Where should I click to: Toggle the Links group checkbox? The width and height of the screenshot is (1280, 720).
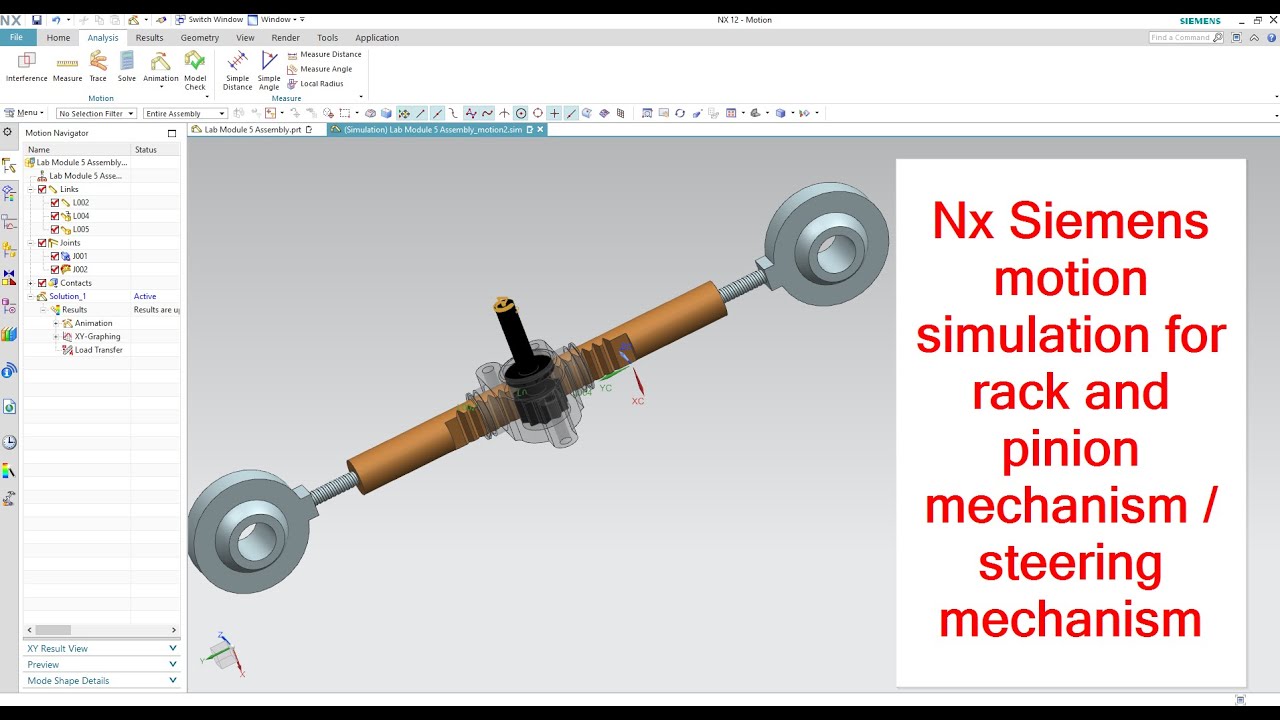point(41,189)
